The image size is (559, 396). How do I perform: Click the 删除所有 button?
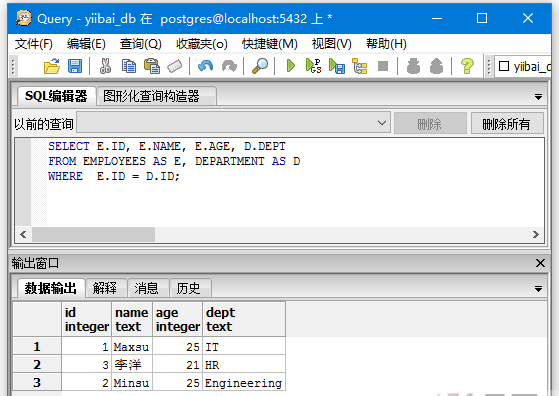[507, 124]
